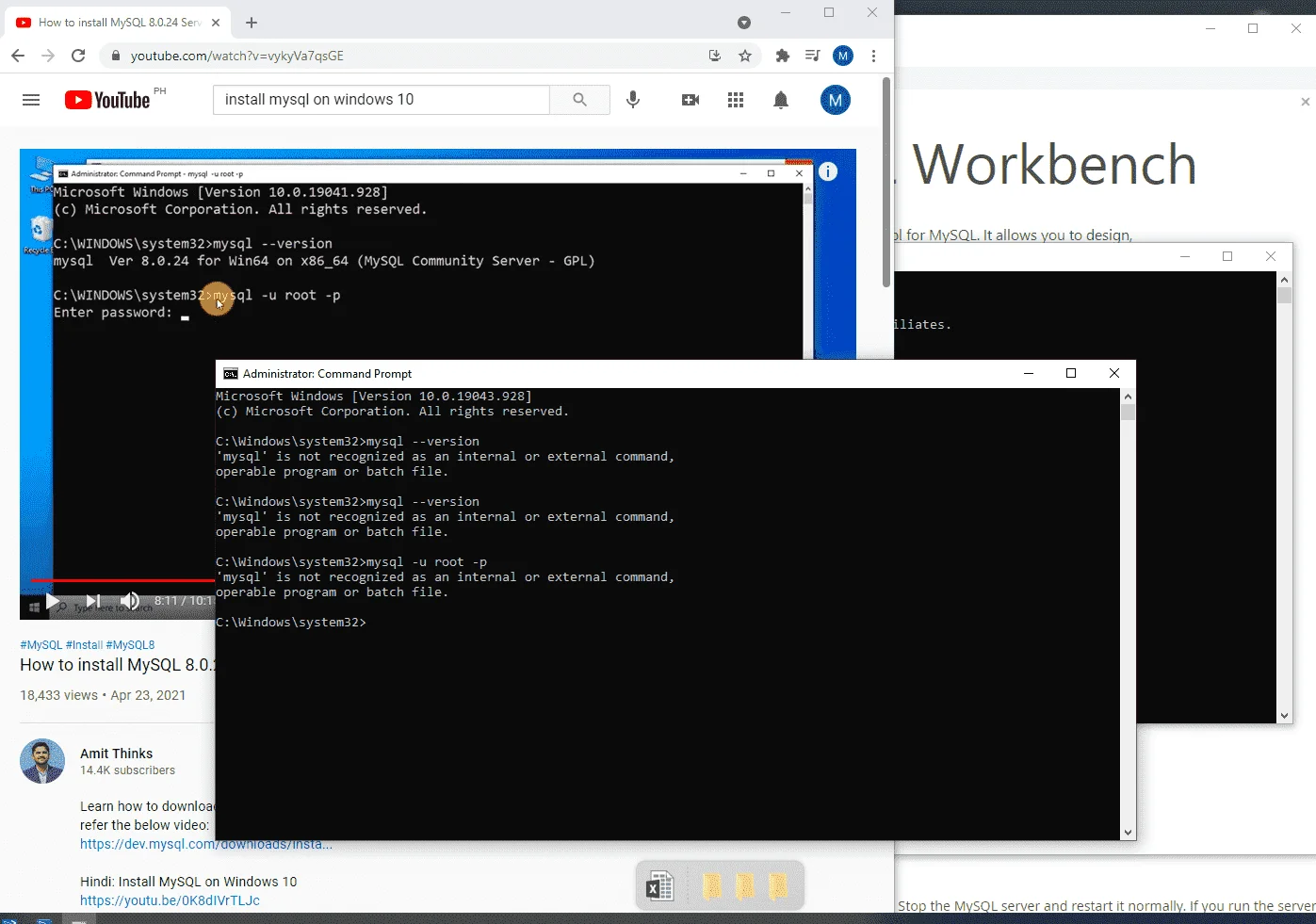The height and width of the screenshot is (924, 1316).
Task: Reload the YouTube page
Action: click(78, 56)
